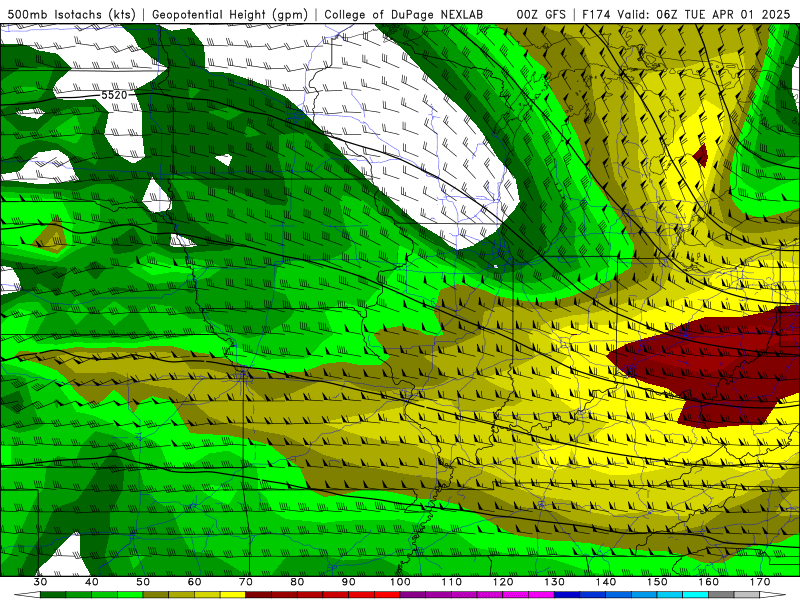Click the bright red swatch ending at 100
This screenshot has height=600, width=800.
387,595
